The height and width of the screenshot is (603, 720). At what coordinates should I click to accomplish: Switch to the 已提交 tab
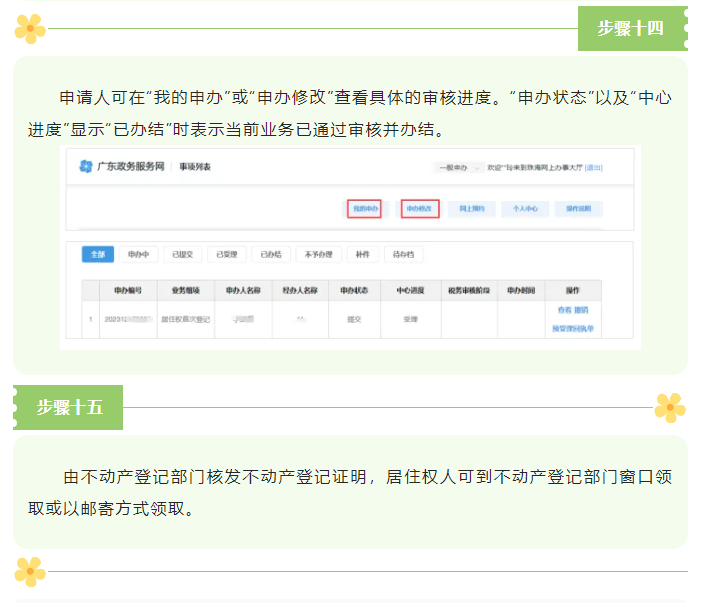point(183,255)
